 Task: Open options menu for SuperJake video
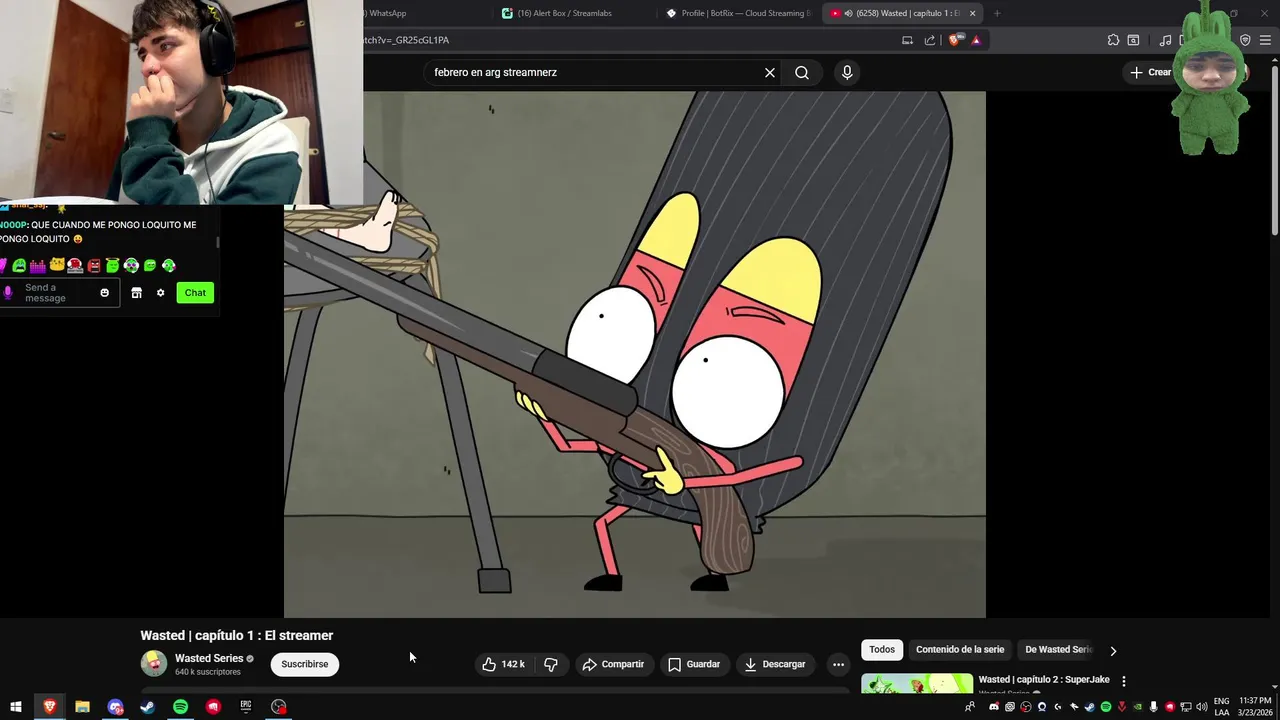pos(1124,681)
